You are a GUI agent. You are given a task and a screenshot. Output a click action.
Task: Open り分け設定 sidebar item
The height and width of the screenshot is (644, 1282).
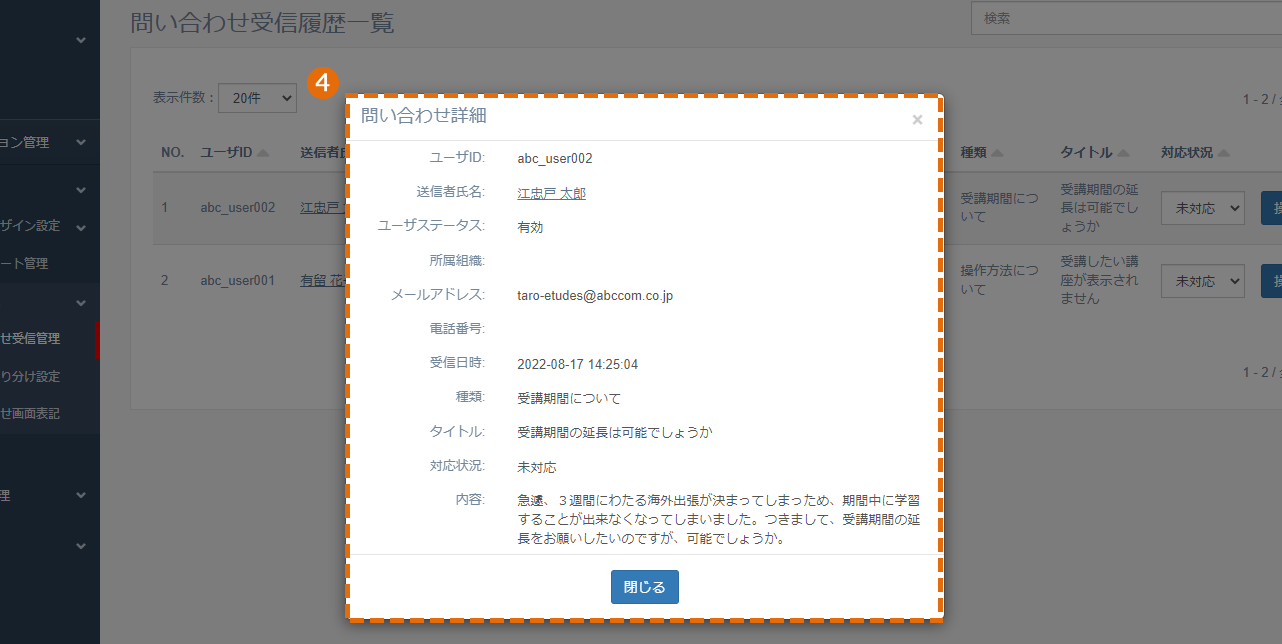point(30,376)
